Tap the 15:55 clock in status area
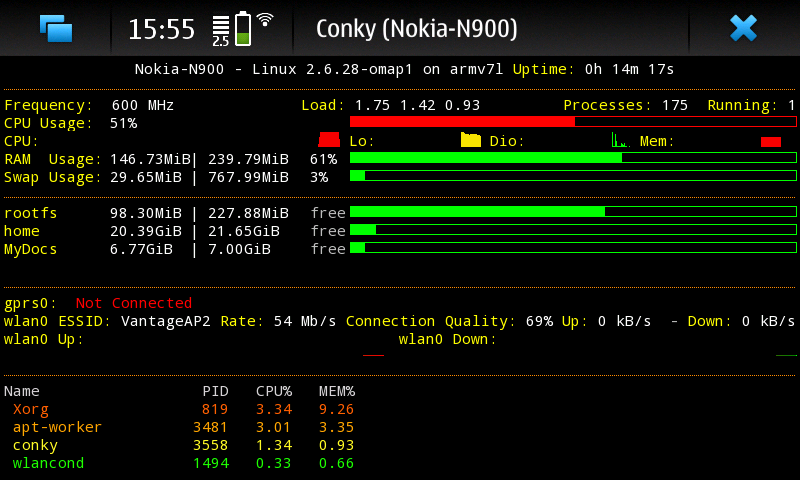 (161, 29)
